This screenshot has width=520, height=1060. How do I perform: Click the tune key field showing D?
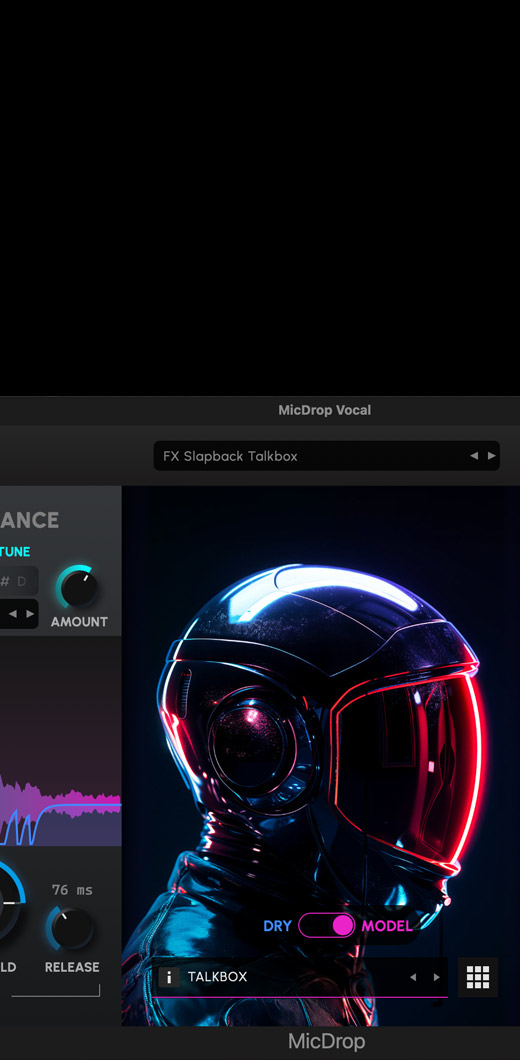pos(19,581)
